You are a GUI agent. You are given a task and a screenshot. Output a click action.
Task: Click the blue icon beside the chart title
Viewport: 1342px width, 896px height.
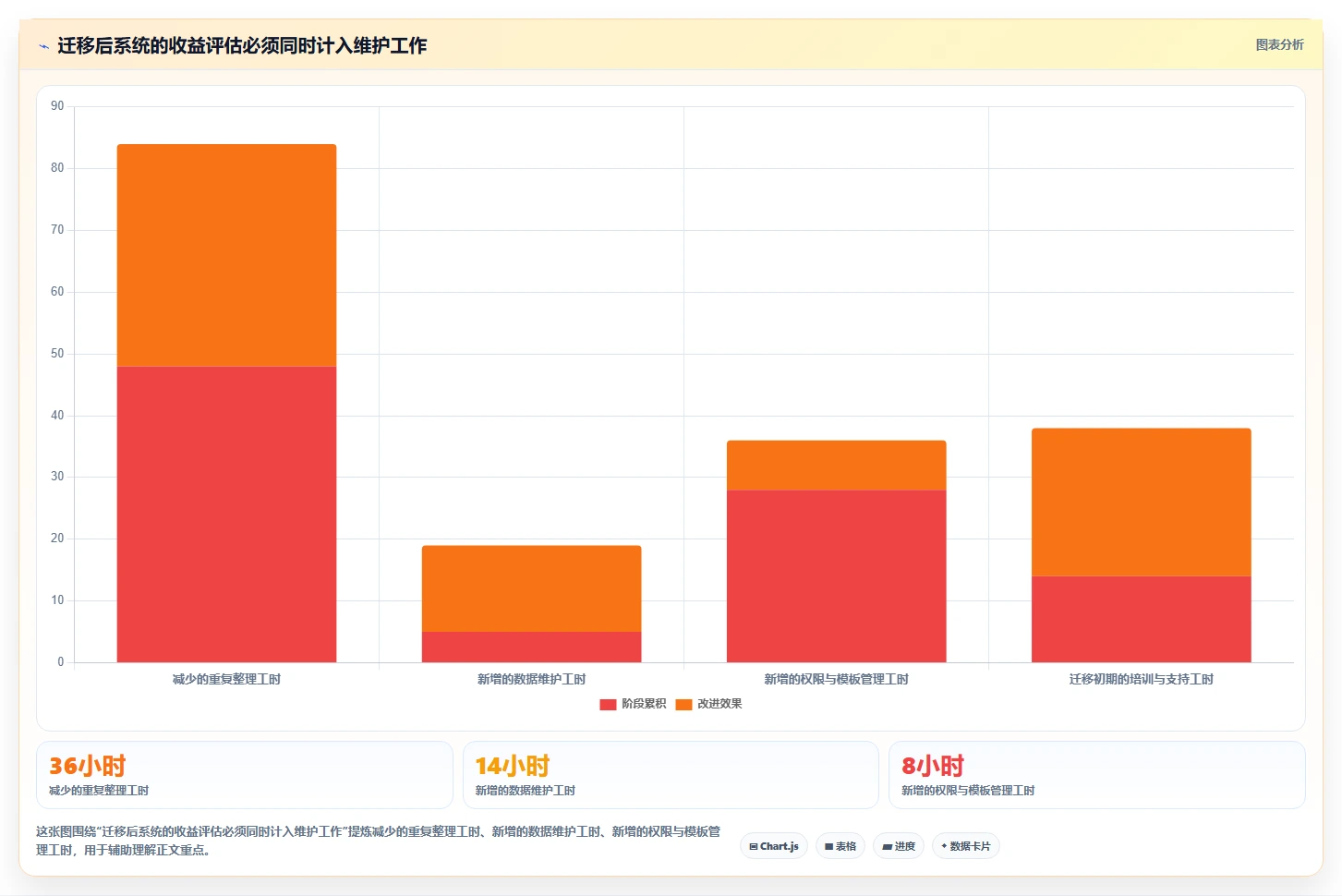coord(43,46)
